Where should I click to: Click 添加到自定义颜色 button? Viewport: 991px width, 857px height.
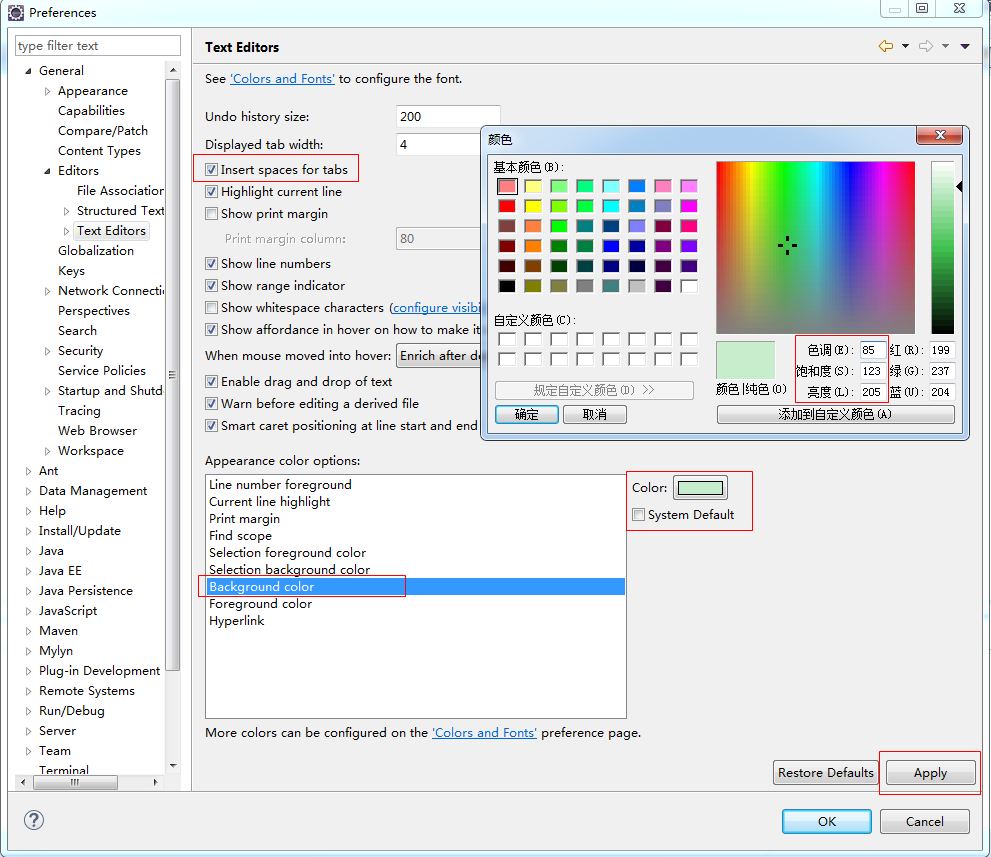click(836, 415)
